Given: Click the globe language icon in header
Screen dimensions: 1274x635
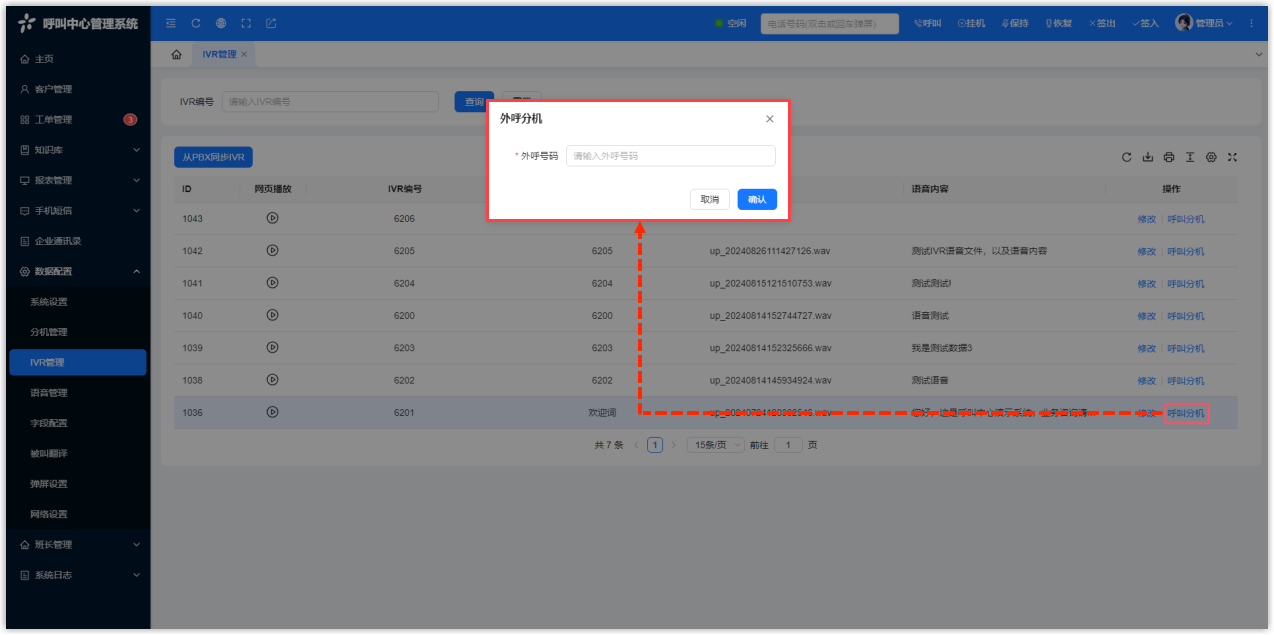Looking at the screenshot, I should [220, 23].
